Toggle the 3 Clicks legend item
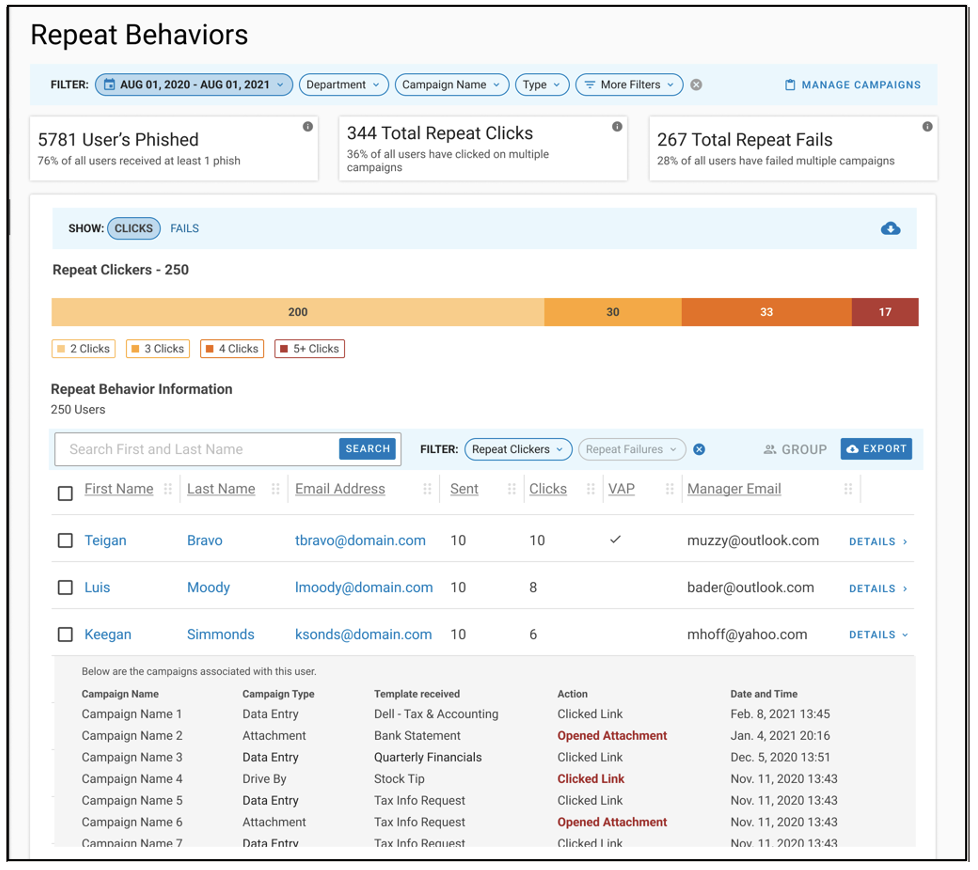Viewport: 978px width, 870px height. (x=158, y=349)
